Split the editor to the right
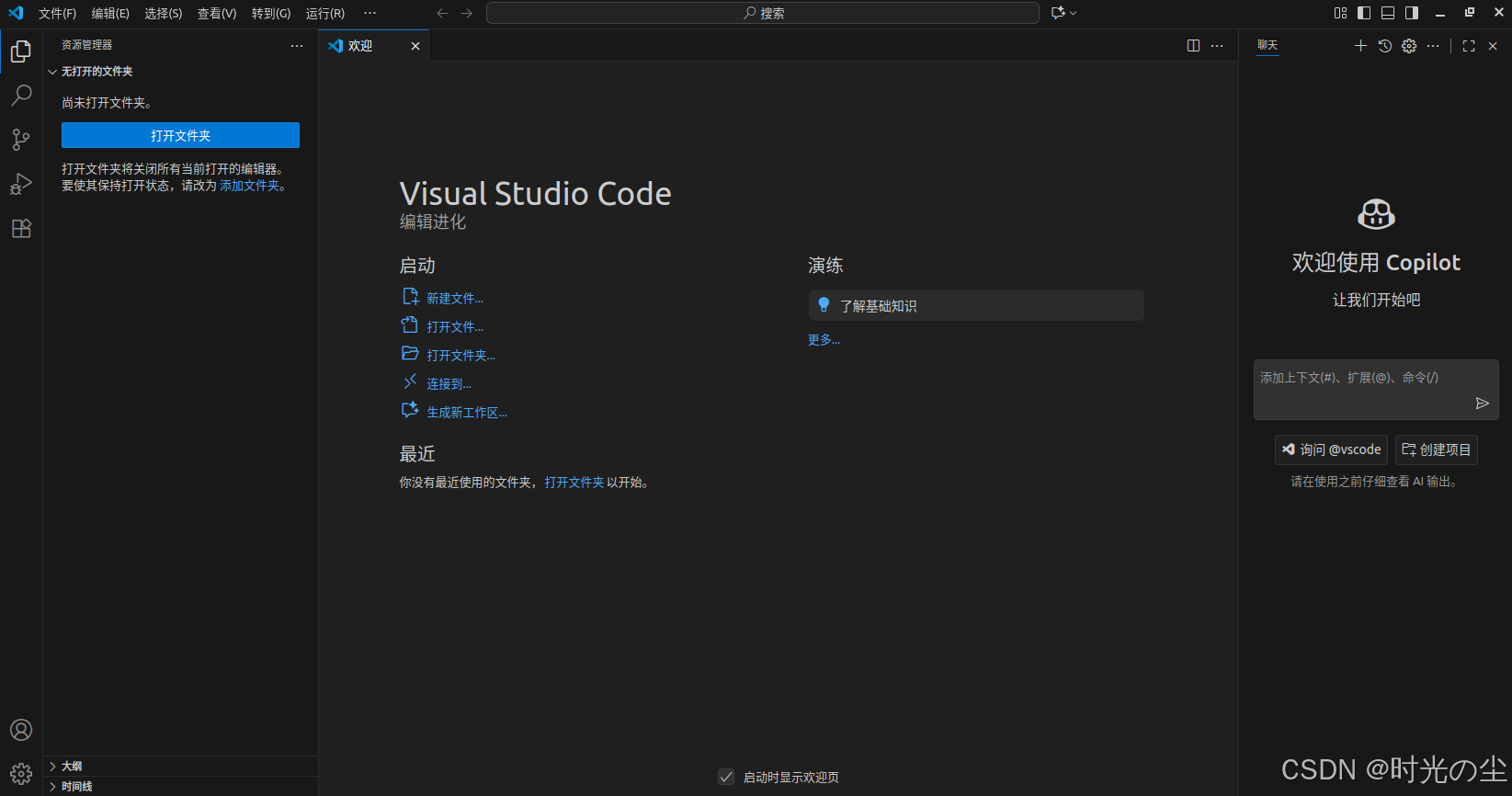The image size is (1512, 796). (x=1193, y=46)
